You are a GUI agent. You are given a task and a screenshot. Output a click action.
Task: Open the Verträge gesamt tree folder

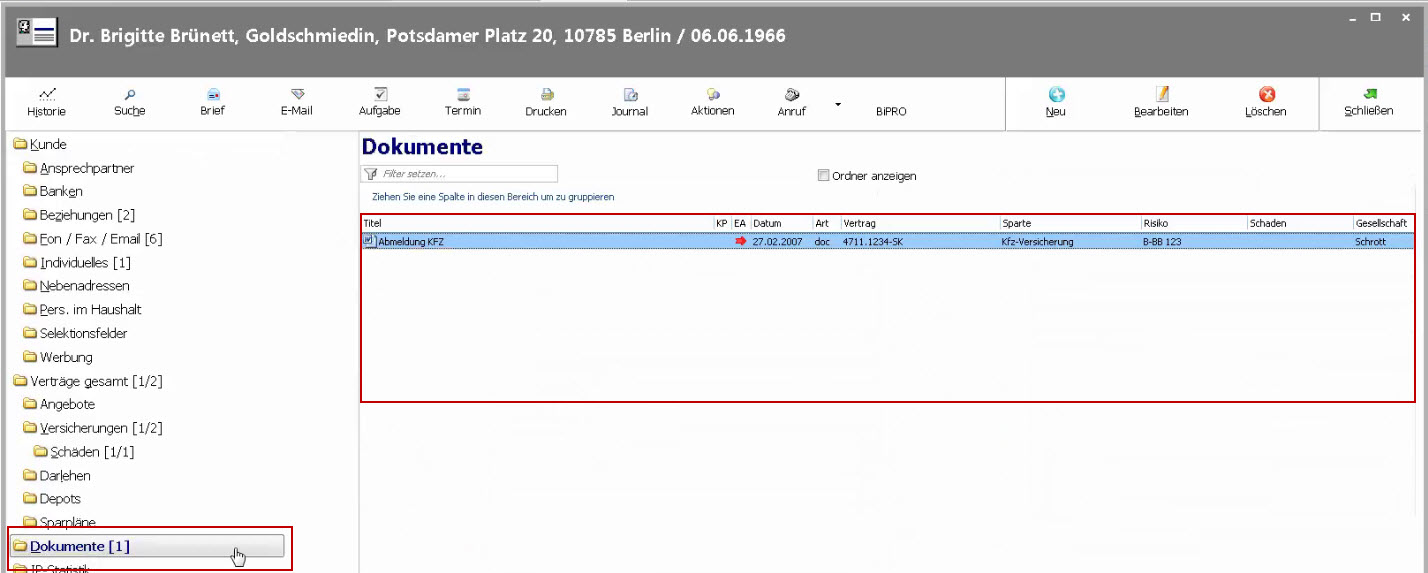[95, 381]
